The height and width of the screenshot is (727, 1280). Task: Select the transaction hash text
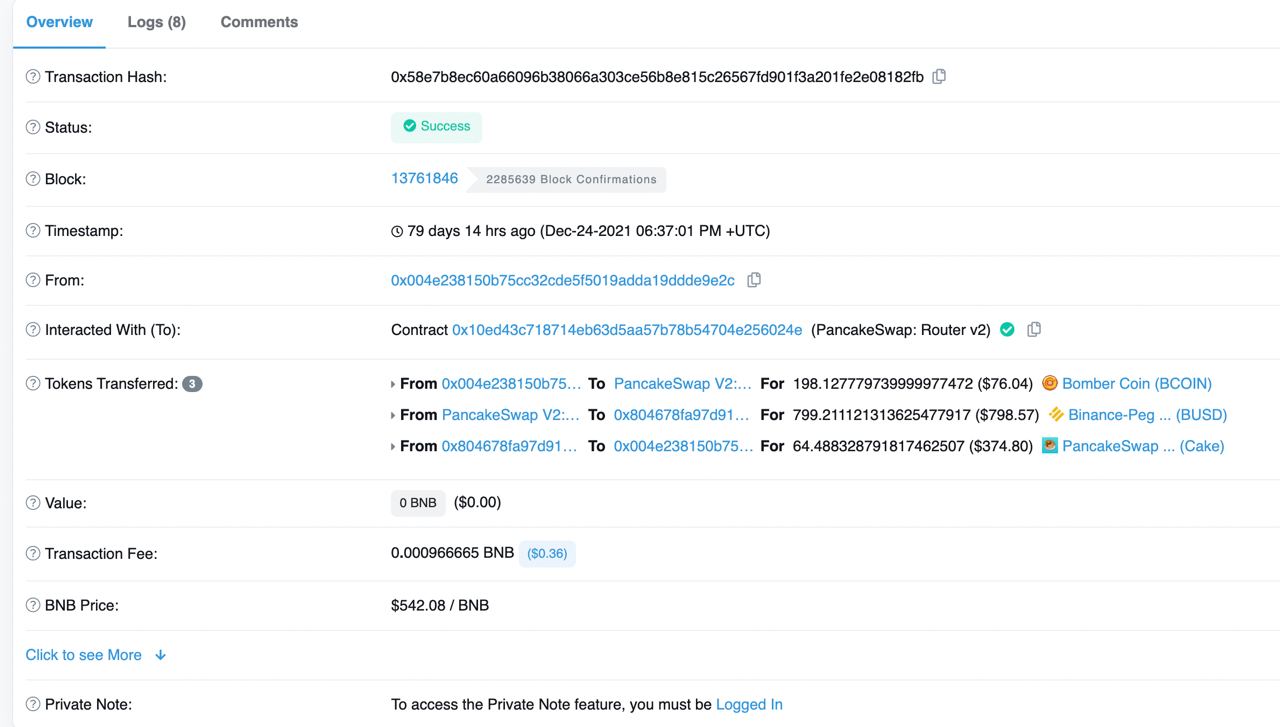657,76
